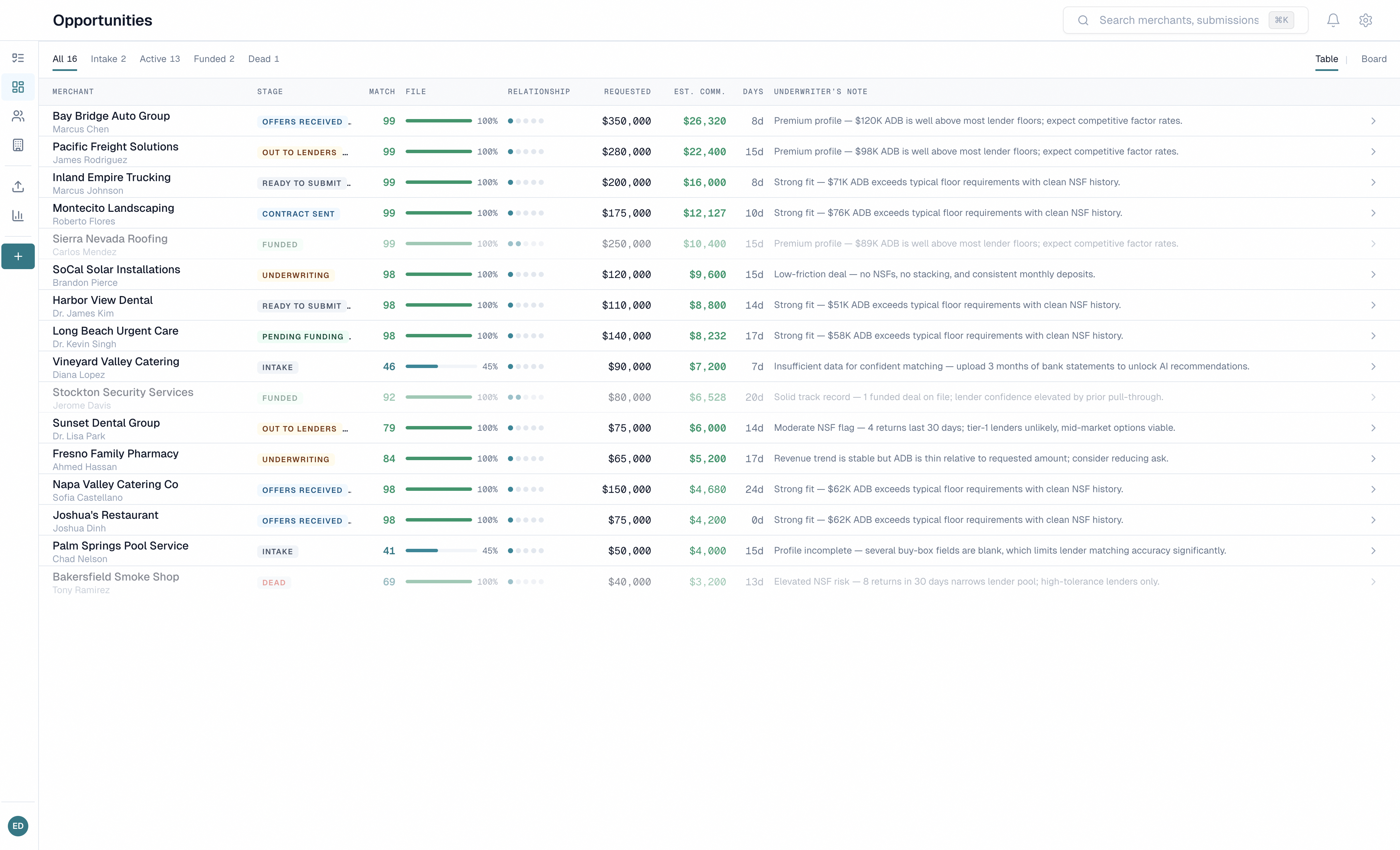Open the notifications bell
This screenshot has width=1400, height=850.
1333,20
